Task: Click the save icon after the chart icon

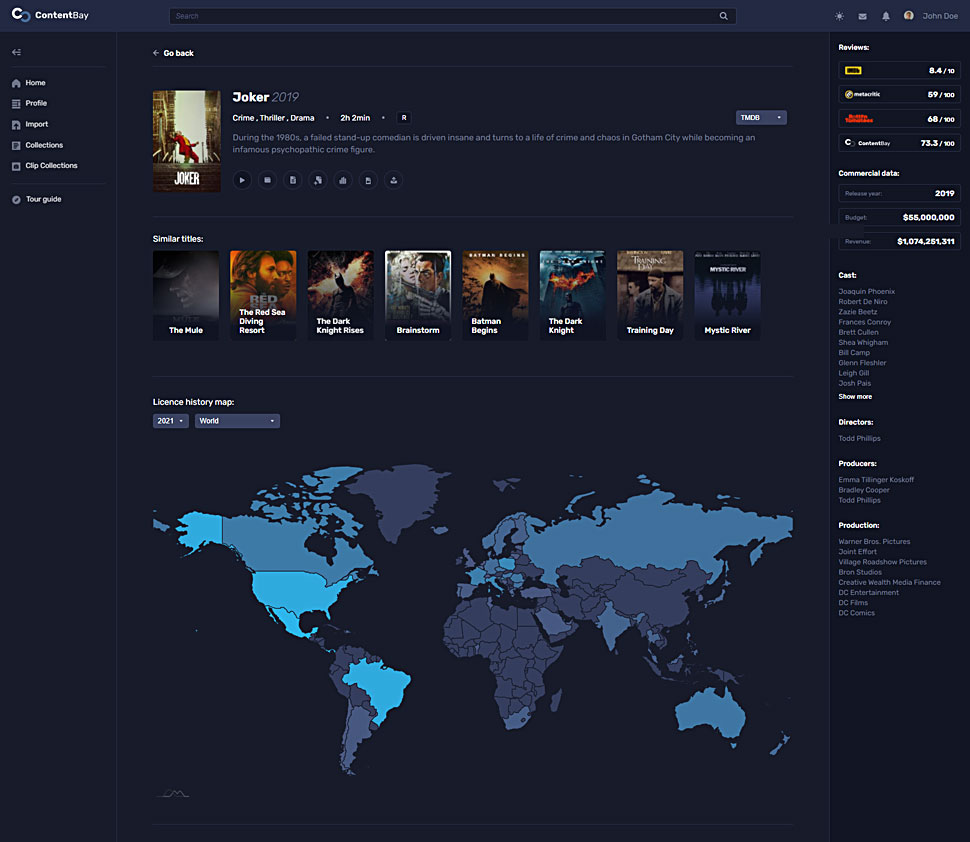Action: (x=368, y=180)
